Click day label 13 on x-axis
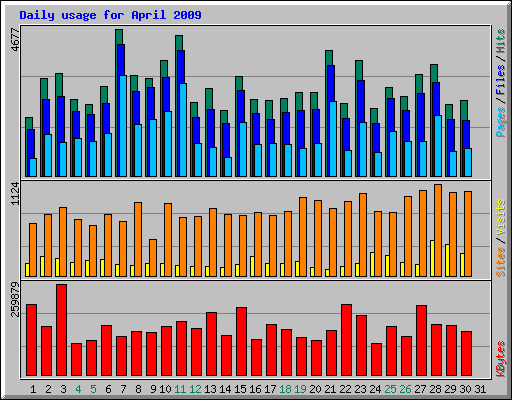 tap(210, 389)
